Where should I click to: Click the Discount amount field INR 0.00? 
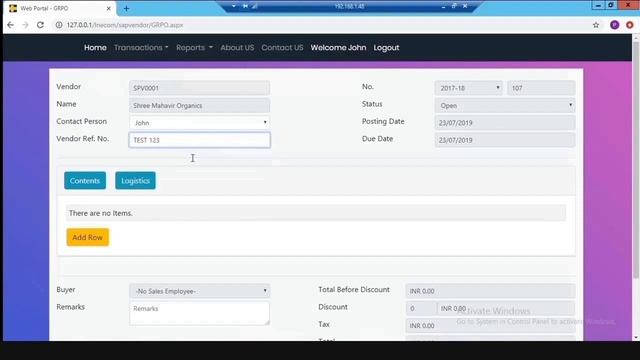pyautogui.click(x=506, y=309)
